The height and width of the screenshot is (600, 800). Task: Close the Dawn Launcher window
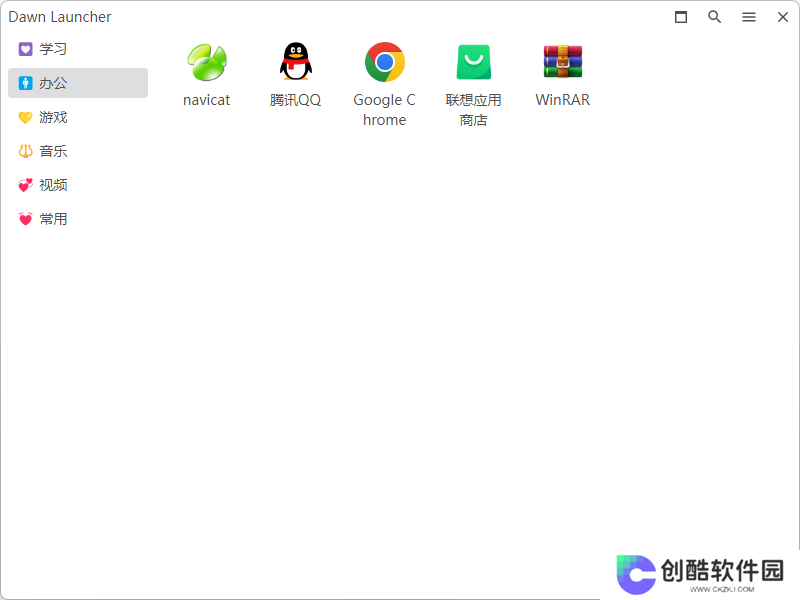click(x=783, y=17)
